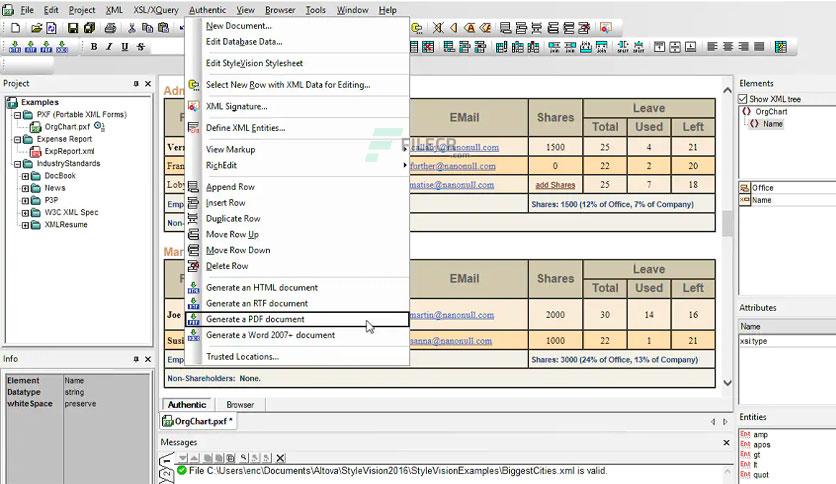This screenshot has height=484, width=836.
Task: Click the Show Large Markup icon
Action: click(x=469, y=28)
